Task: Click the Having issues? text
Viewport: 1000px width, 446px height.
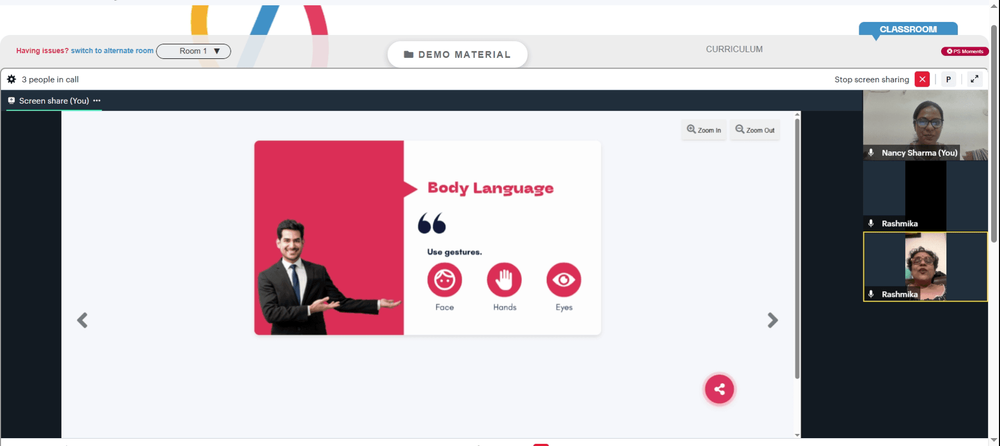Action: [x=42, y=50]
